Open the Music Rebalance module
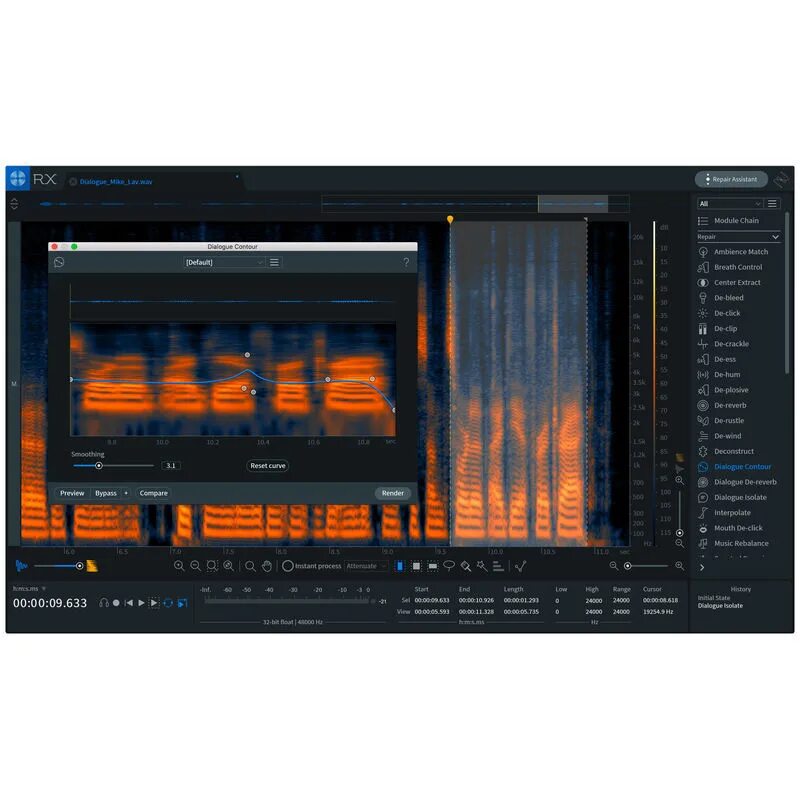Image resolution: width=800 pixels, height=800 pixels. [x=733, y=543]
